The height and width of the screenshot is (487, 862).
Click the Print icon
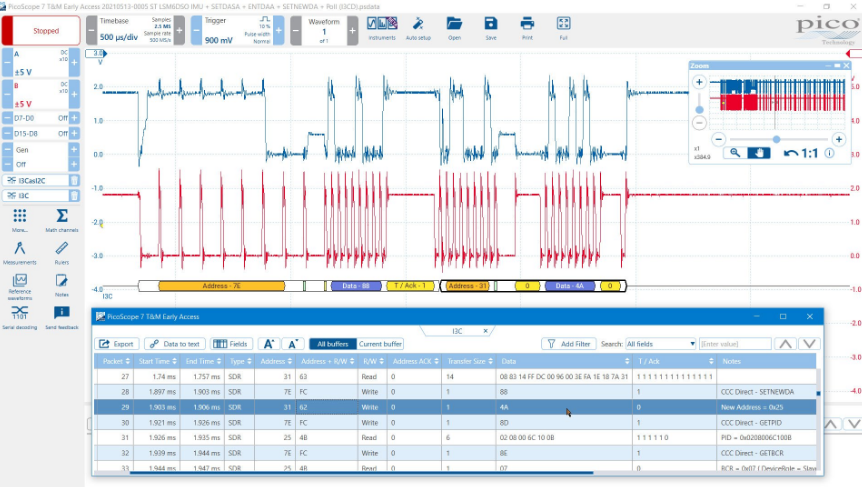pyautogui.click(x=527, y=27)
